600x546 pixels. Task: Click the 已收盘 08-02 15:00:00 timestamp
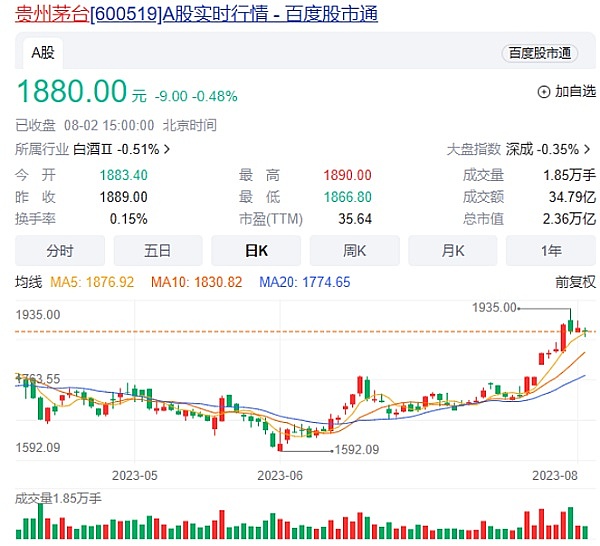pyautogui.click(x=85, y=125)
